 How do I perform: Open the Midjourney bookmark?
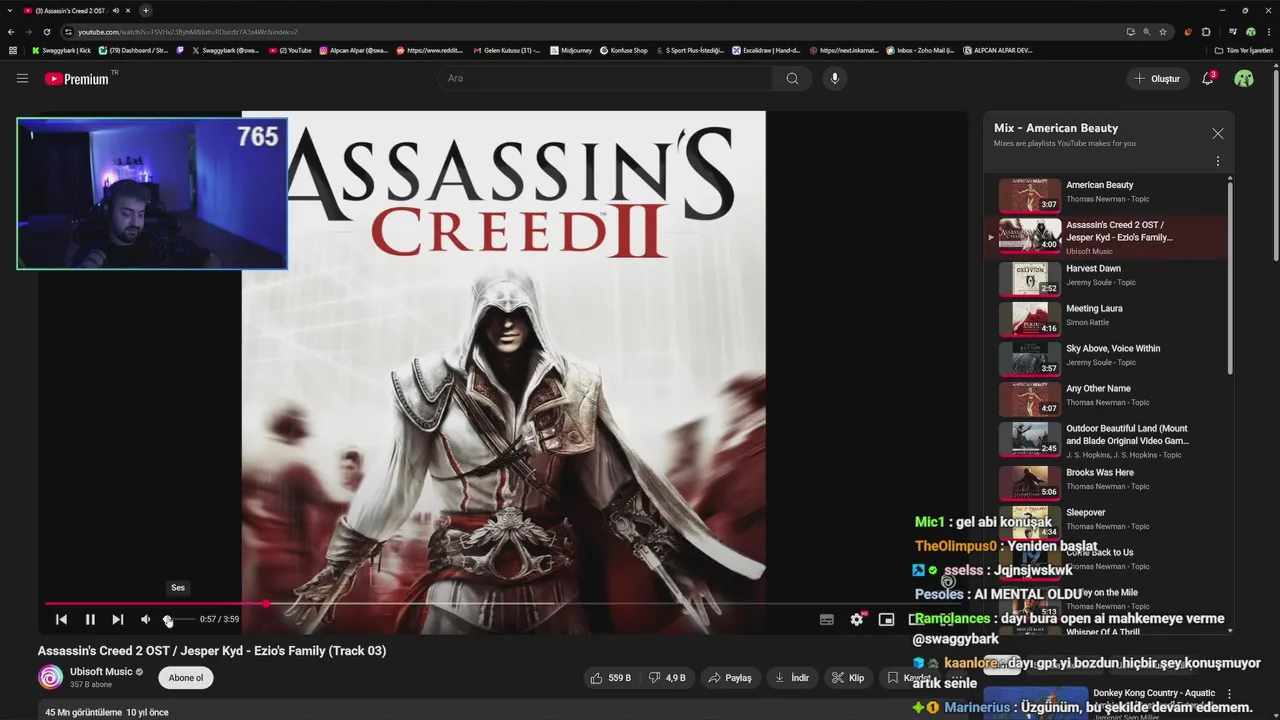coord(571,50)
